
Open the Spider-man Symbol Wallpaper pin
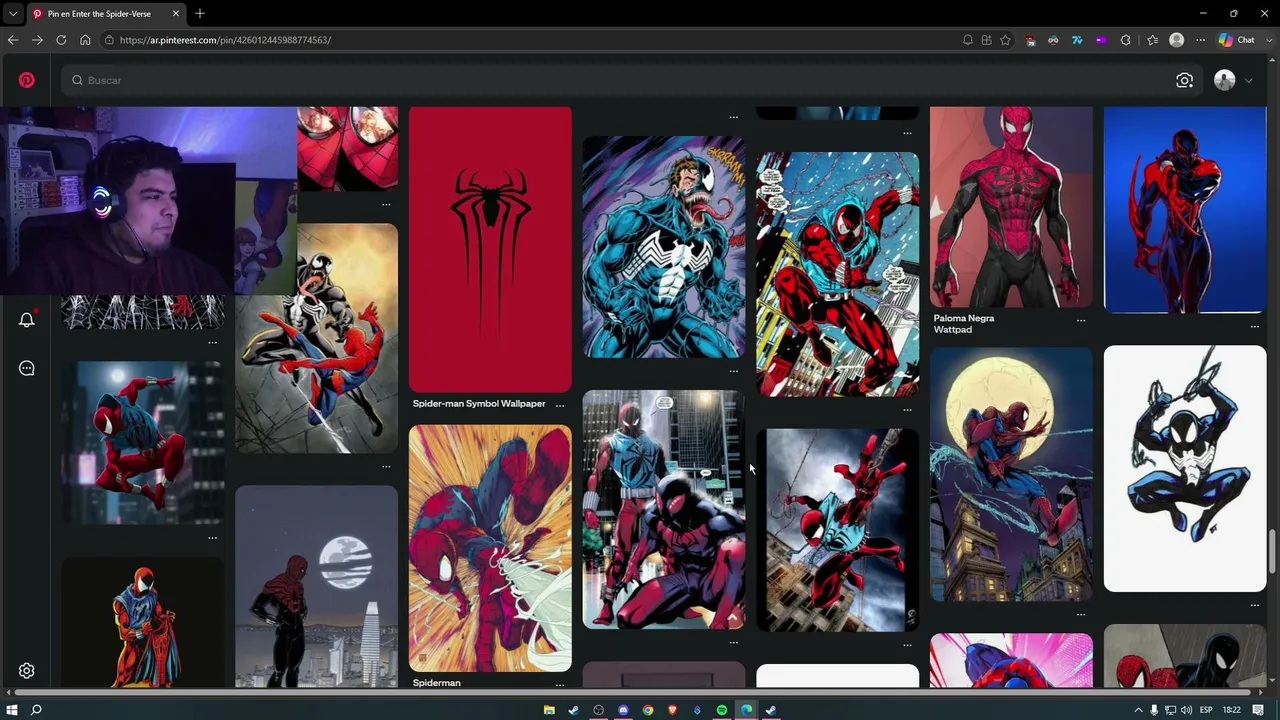(x=490, y=249)
